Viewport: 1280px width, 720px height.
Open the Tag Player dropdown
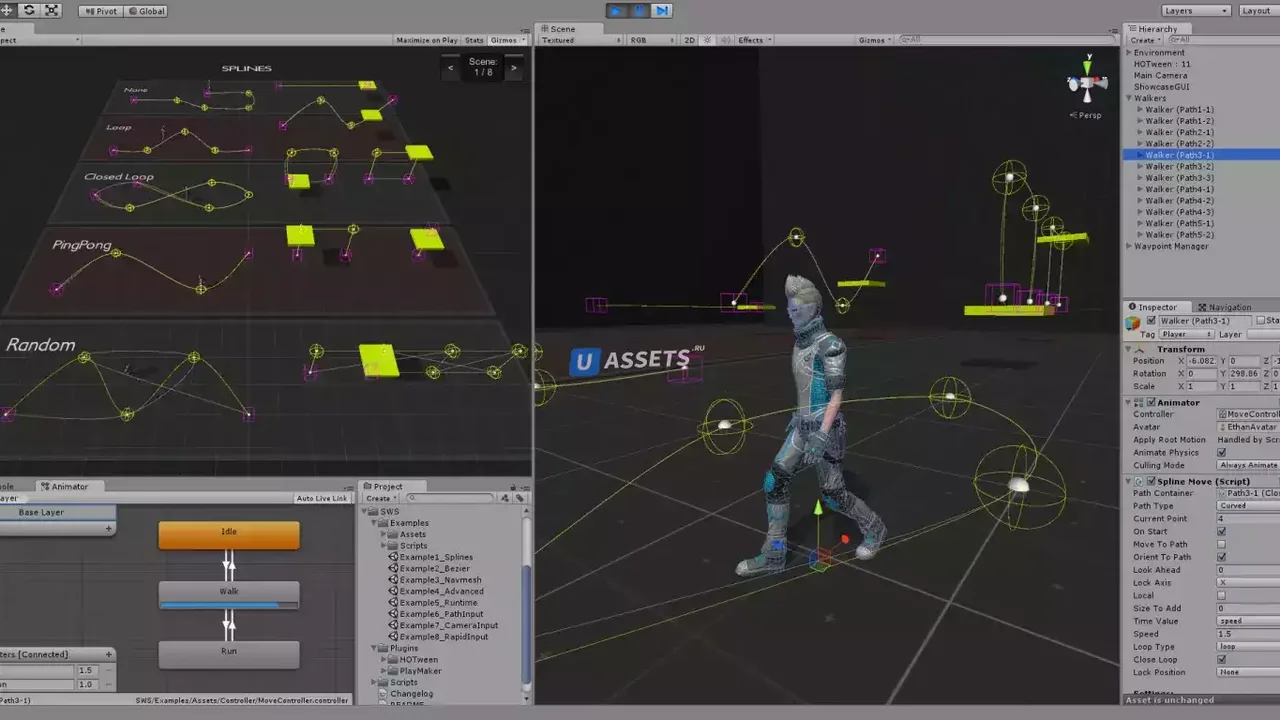[1186, 334]
